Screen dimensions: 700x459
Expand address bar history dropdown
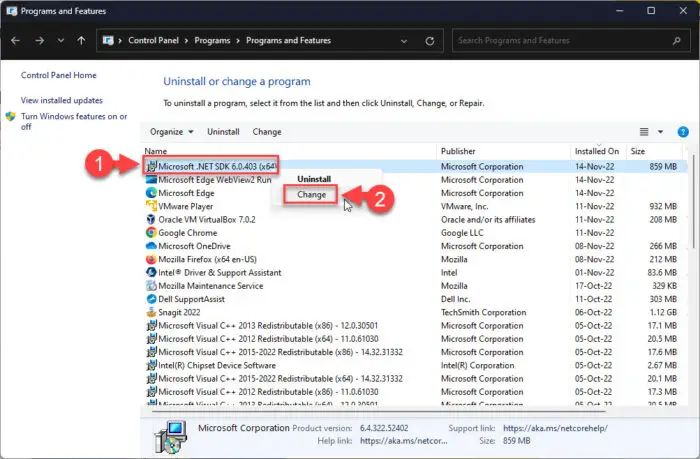[x=404, y=41]
